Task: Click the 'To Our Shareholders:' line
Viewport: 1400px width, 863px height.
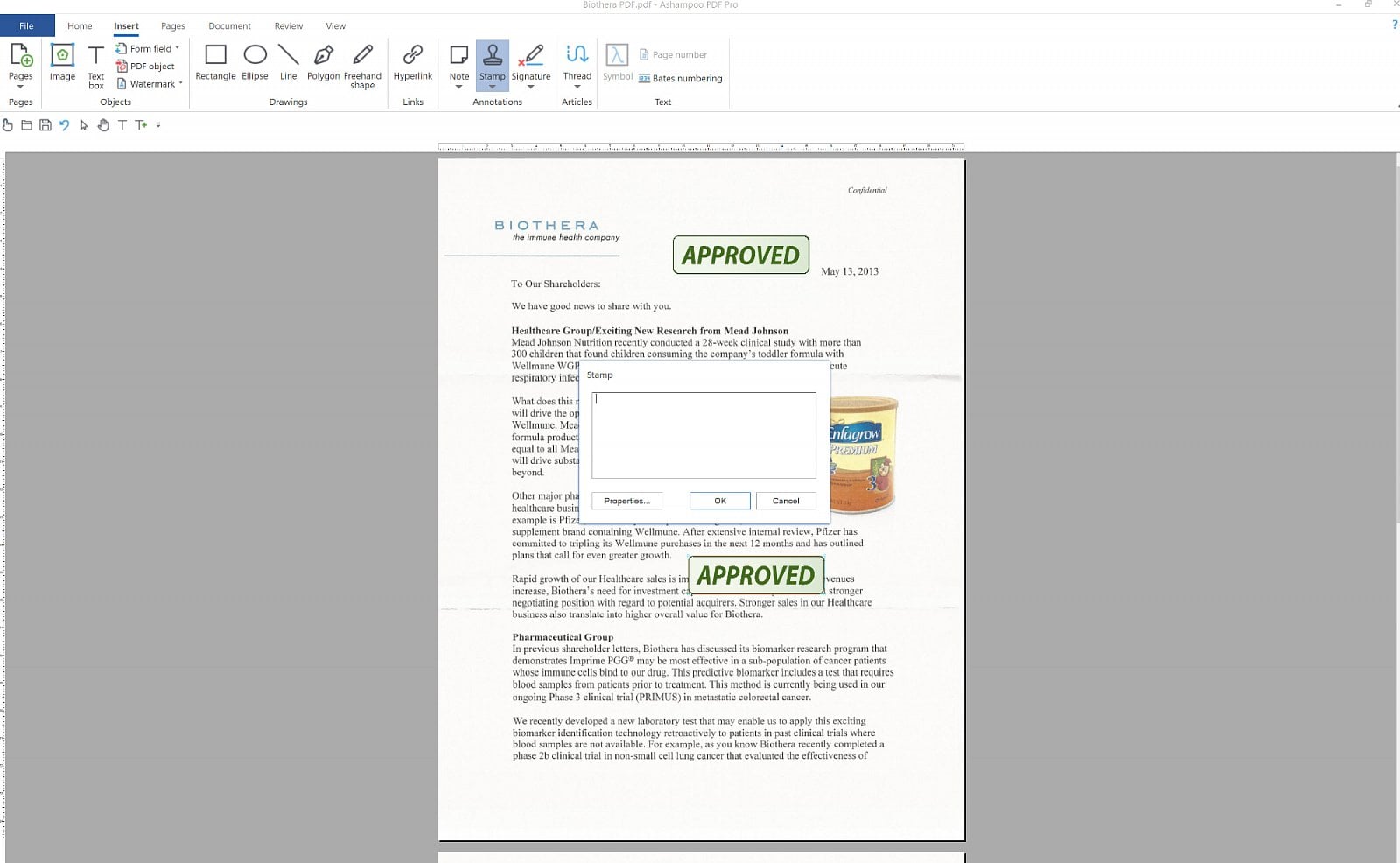Action: tap(556, 284)
